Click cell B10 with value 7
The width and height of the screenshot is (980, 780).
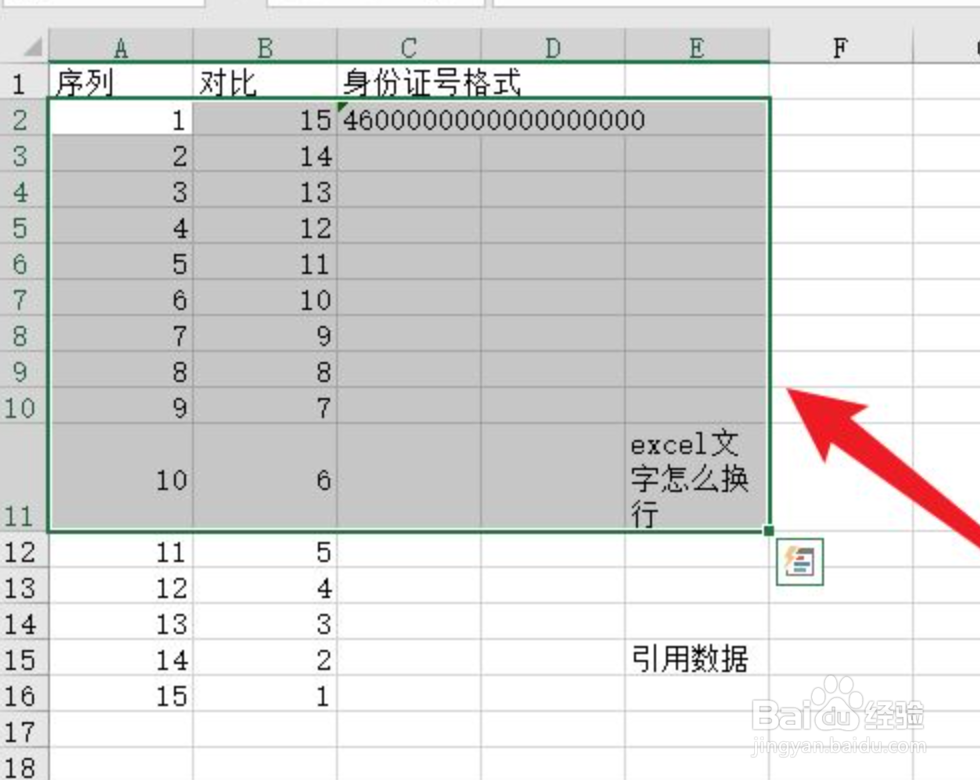[265, 407]
